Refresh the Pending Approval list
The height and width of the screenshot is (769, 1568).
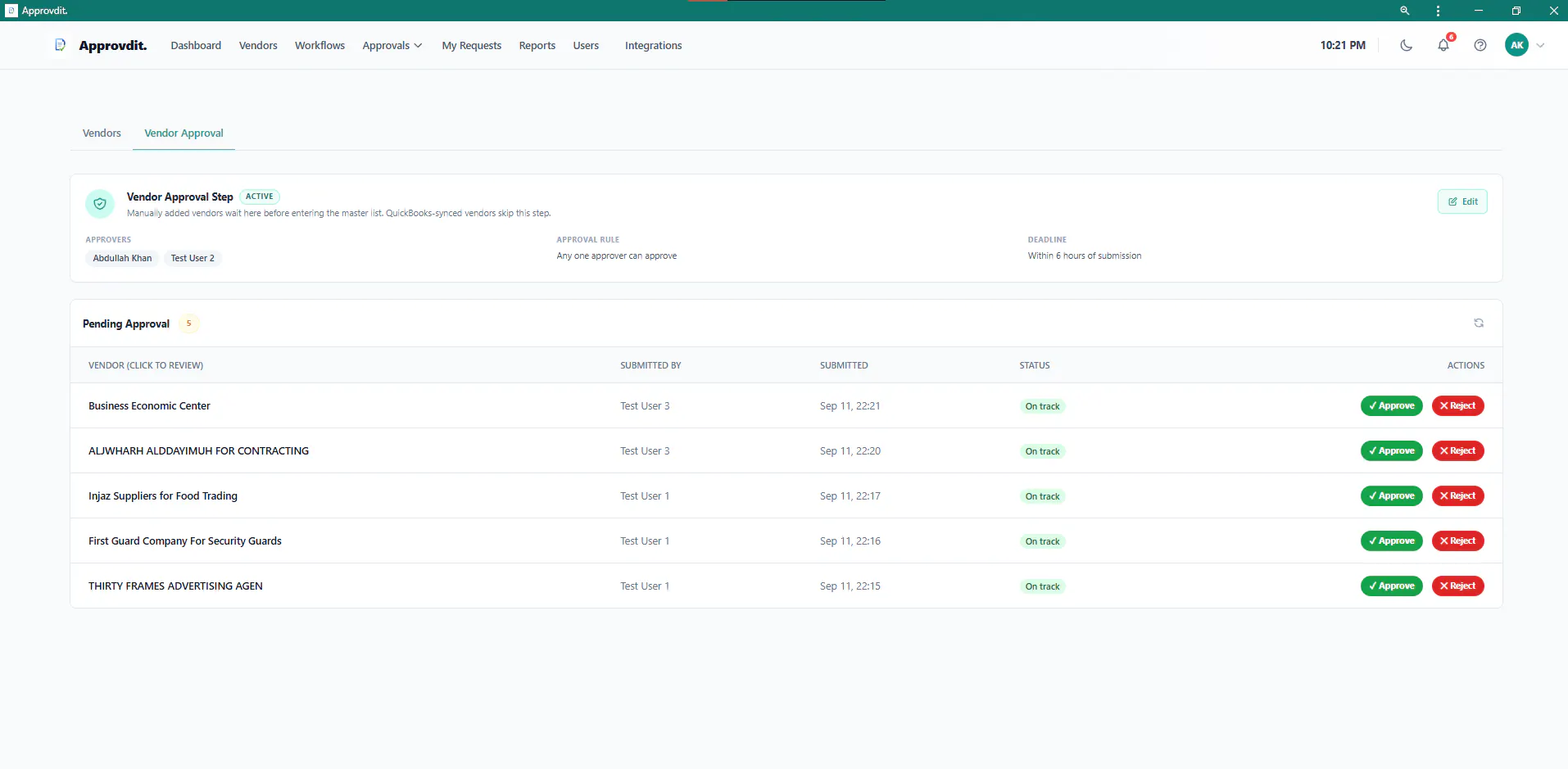coord(1479,323)
